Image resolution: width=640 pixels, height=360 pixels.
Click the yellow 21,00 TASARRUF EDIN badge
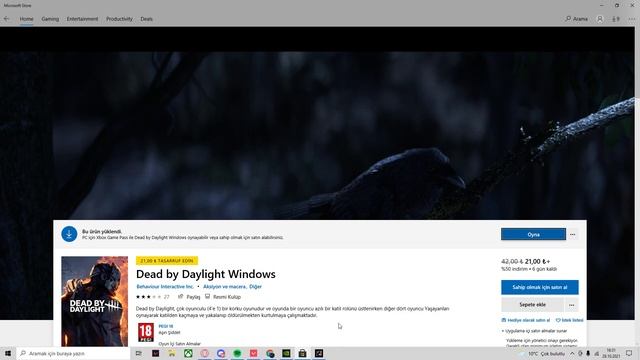coord(167,260)
